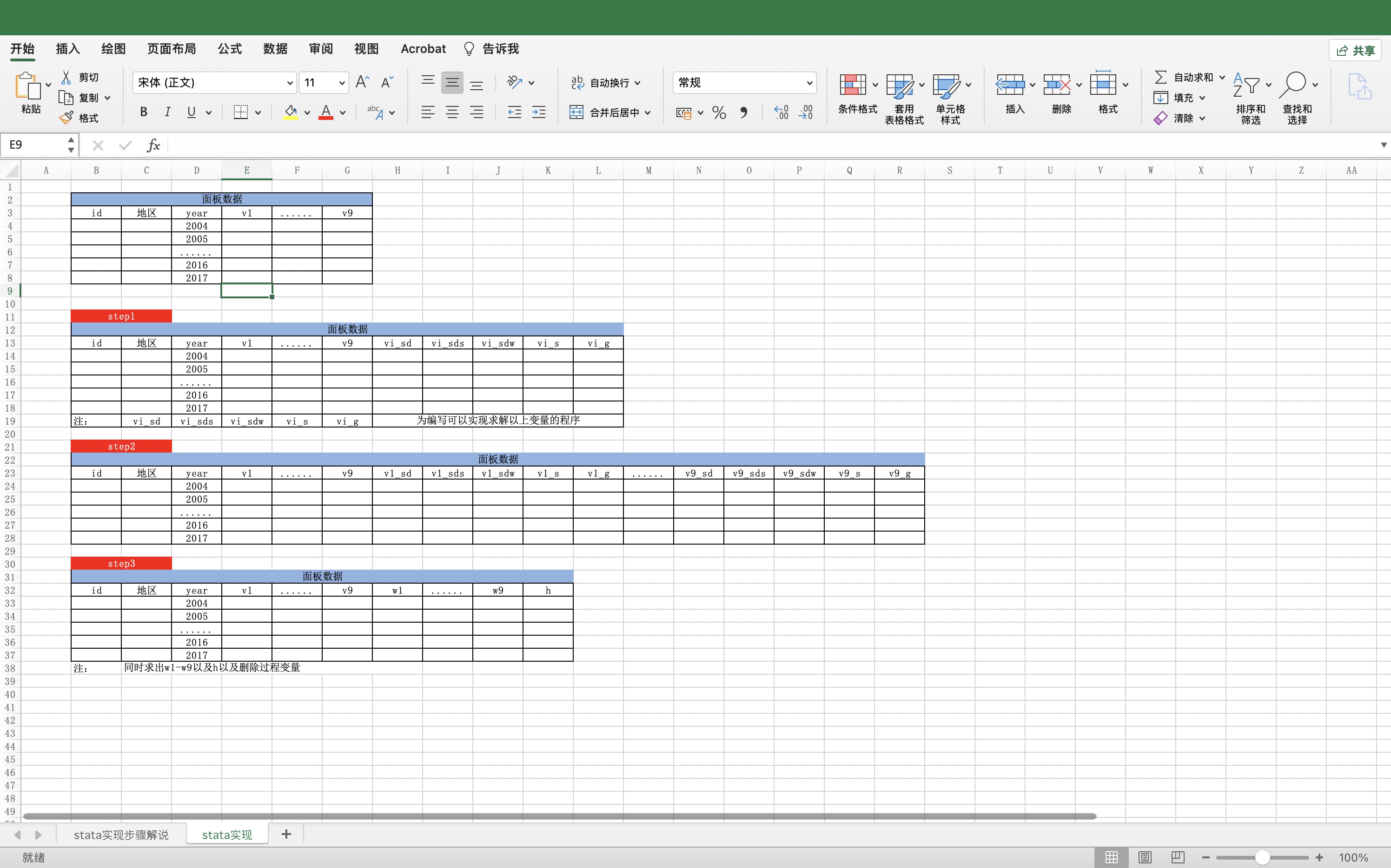
Task: Toggle italic formatting
Action: [x=167, y=112]
